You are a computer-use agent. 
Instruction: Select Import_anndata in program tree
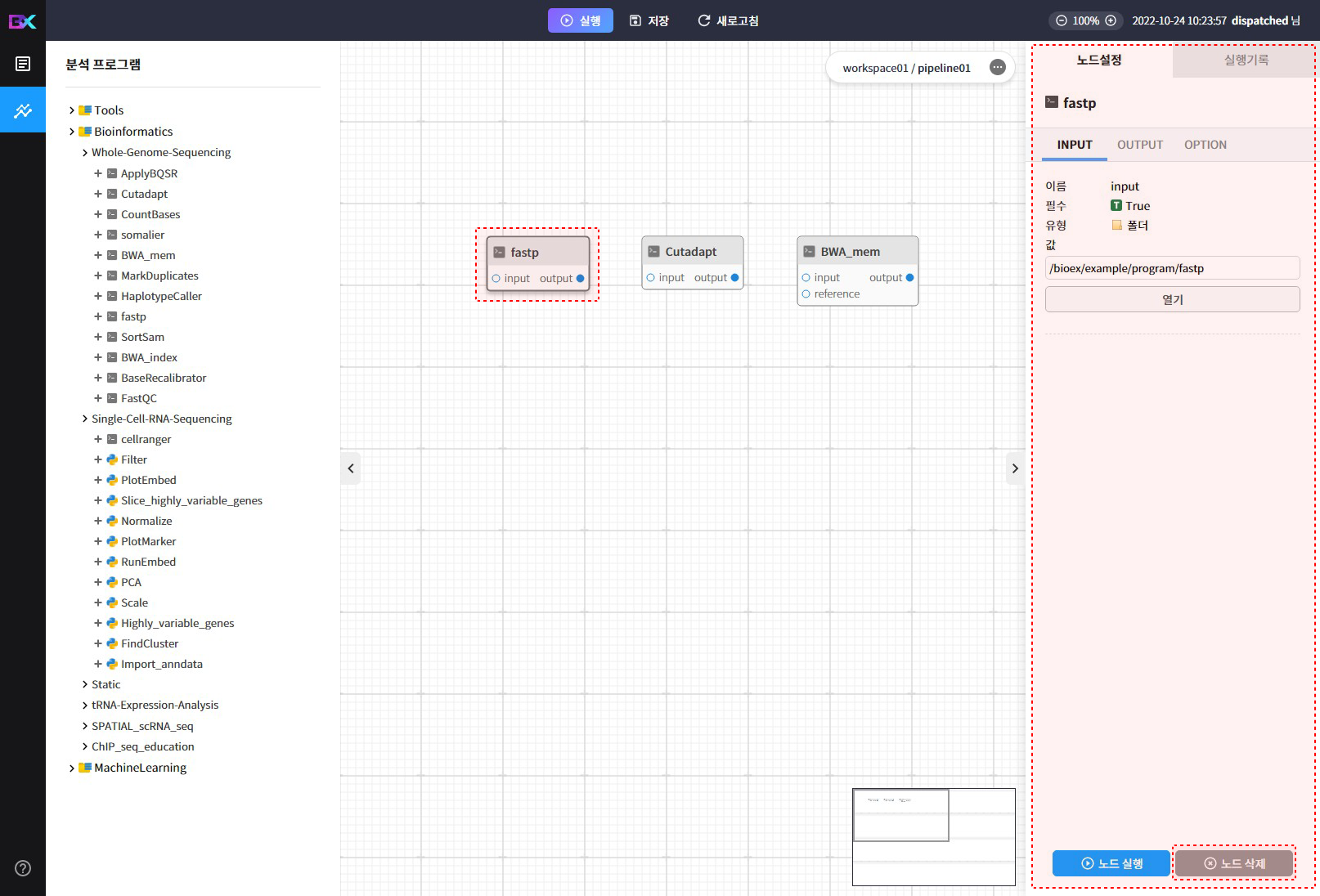click(162, 664)
